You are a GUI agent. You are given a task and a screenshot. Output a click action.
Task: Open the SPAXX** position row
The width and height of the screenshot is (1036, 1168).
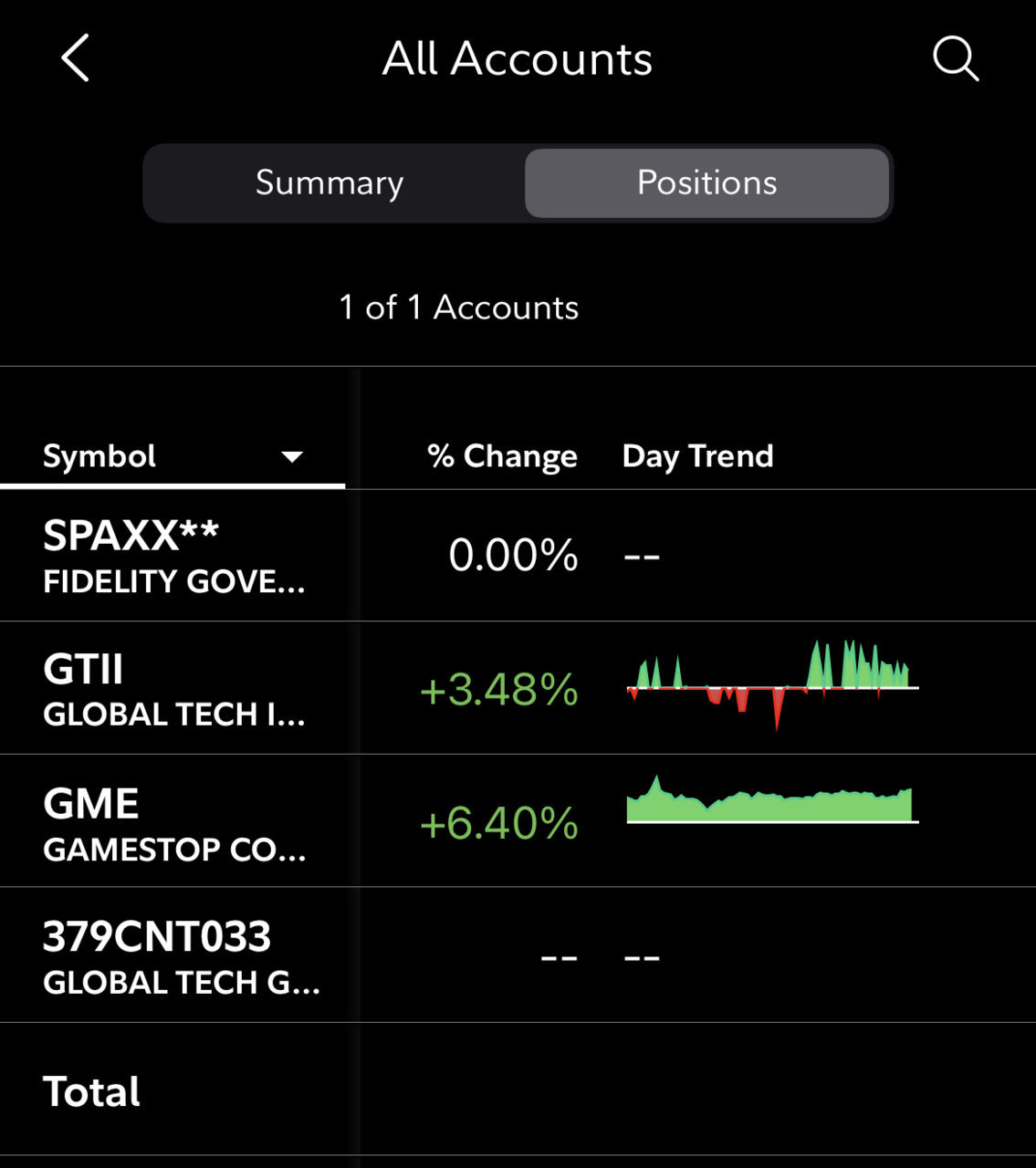tap(518, 556)
